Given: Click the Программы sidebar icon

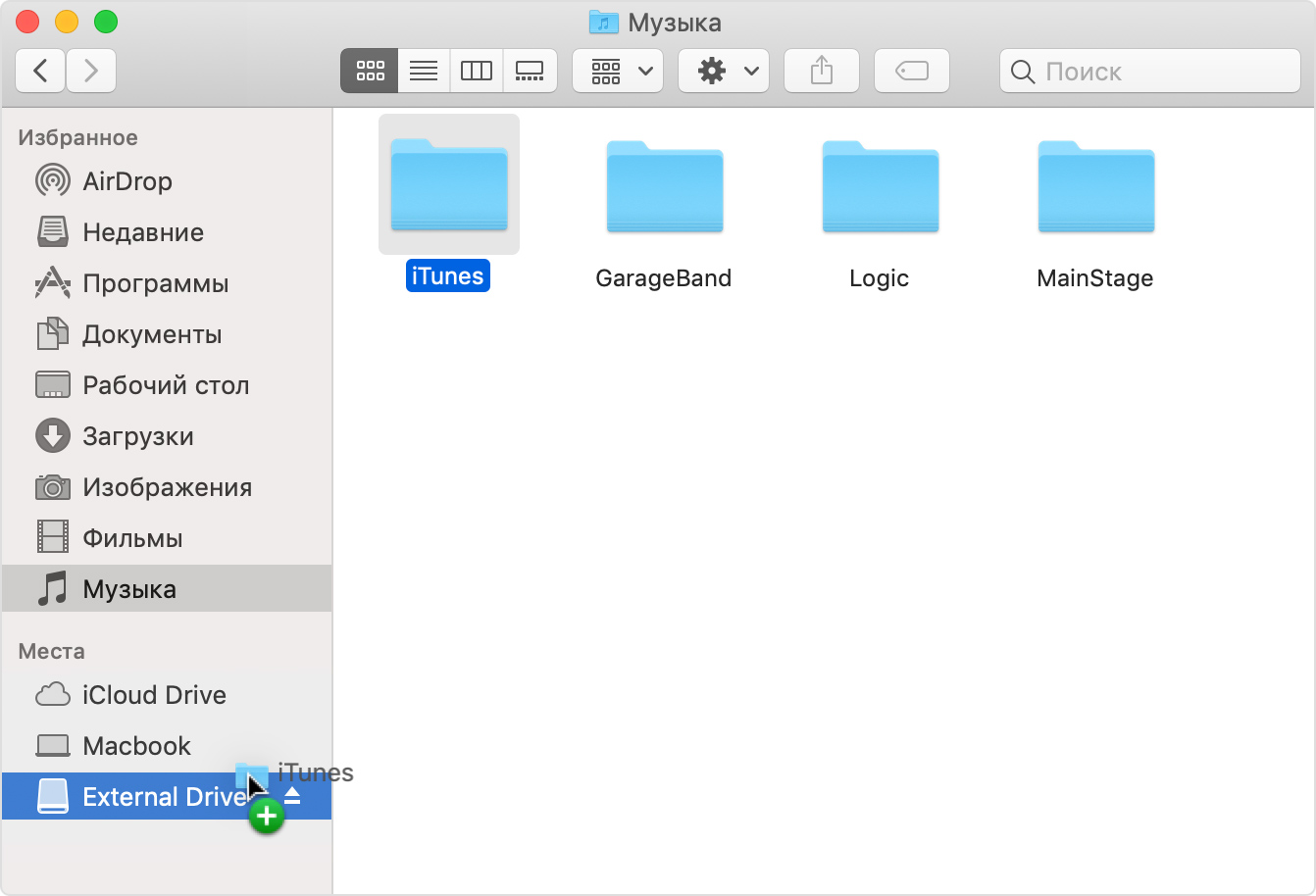Looking at the screenshot, I should coord(53,282).
